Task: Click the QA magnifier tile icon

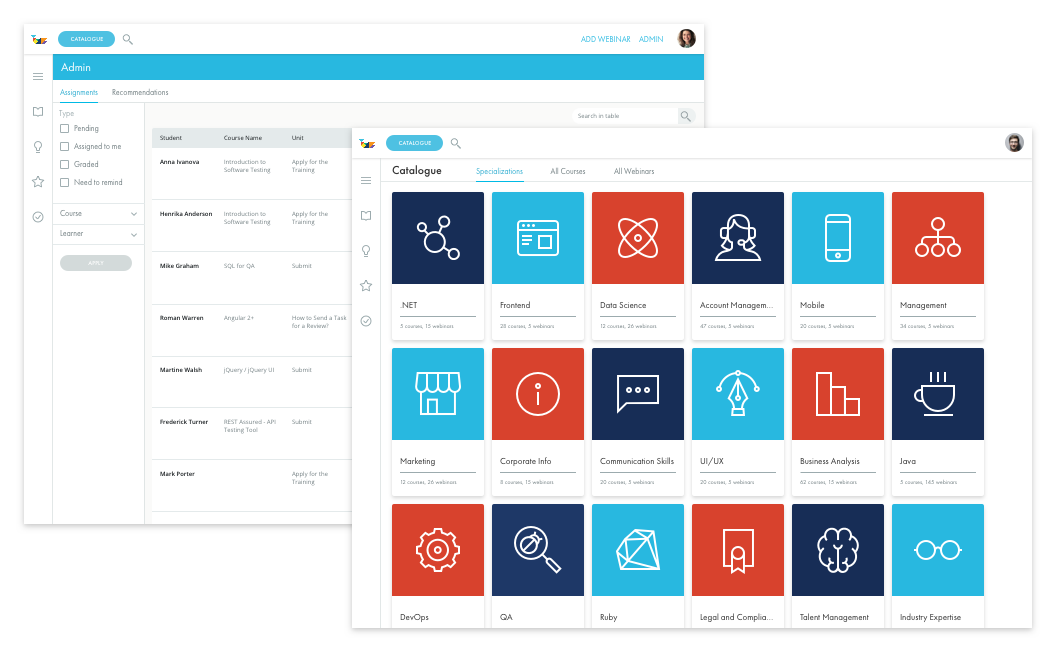Action: (537, 549)
